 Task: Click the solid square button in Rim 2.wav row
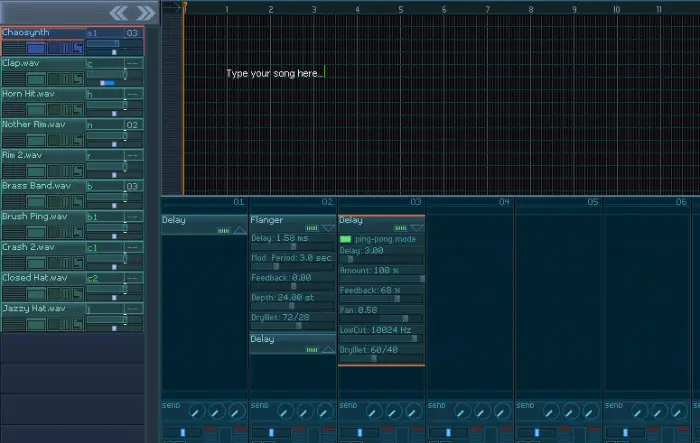click(x=36, y=171)
